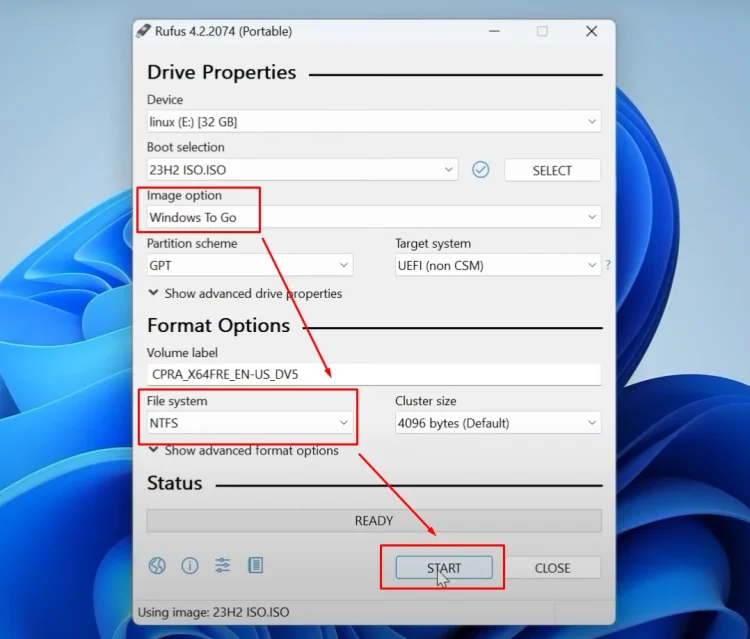Click the Volume label text field
Image resolution: width=750 pixels, height=639 pixels.
373,375
